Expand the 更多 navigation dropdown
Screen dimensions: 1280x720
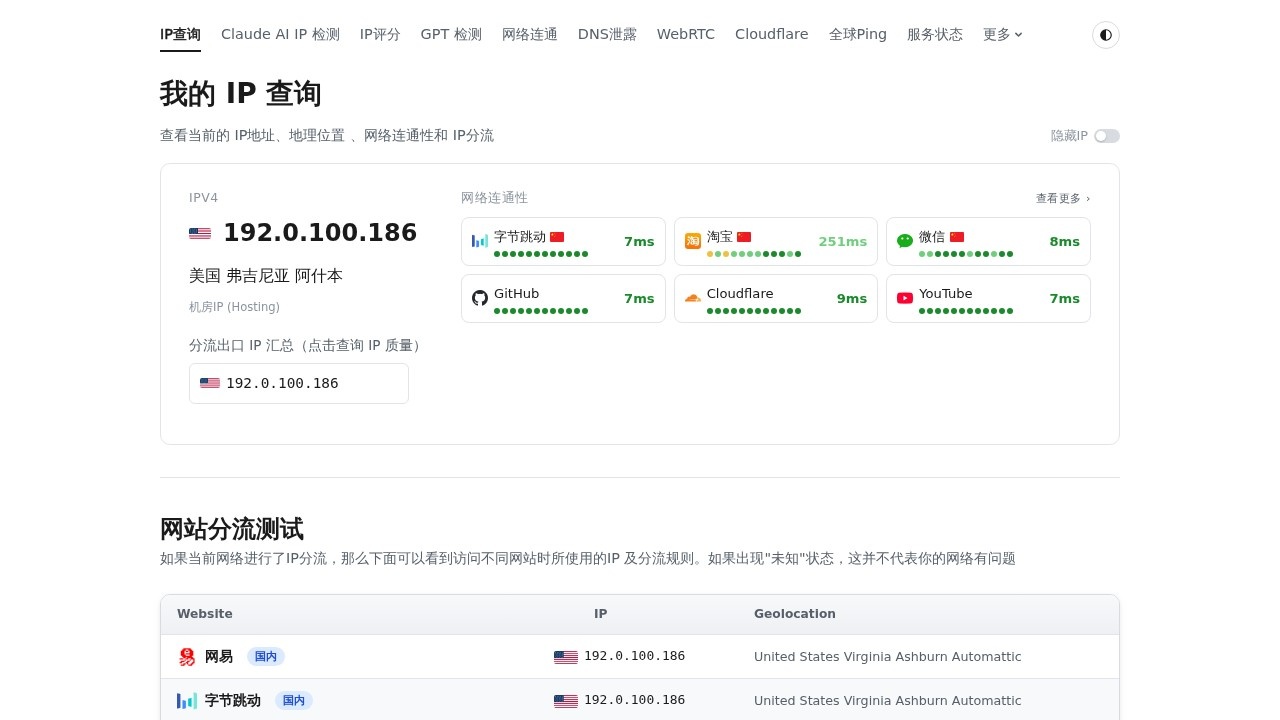click(x=1003, y=34)
